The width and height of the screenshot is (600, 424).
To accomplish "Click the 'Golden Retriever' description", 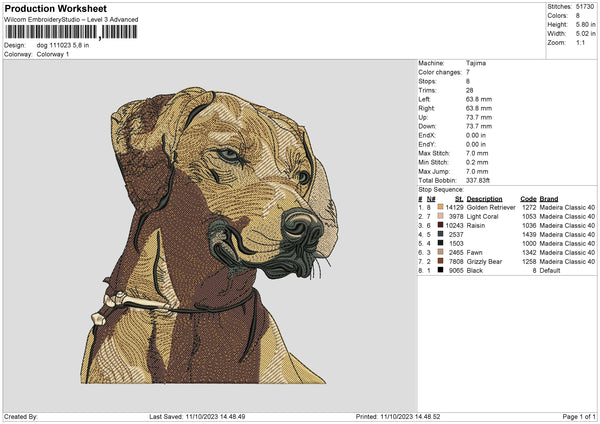I will click(491, 207).
